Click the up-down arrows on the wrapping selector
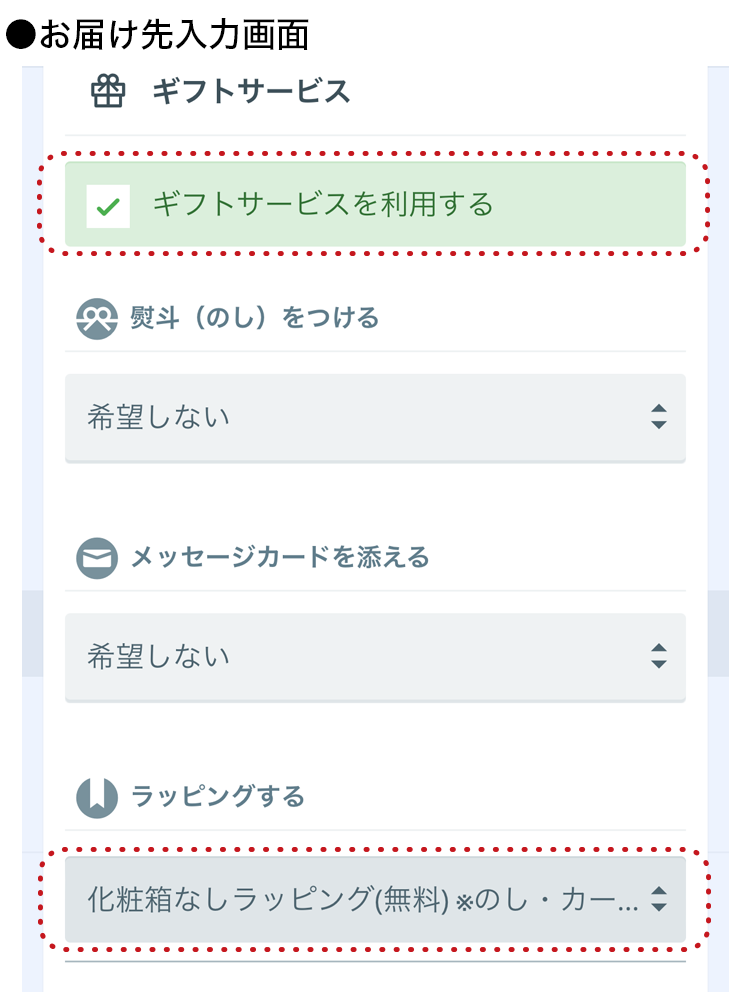 pos(659,899)
